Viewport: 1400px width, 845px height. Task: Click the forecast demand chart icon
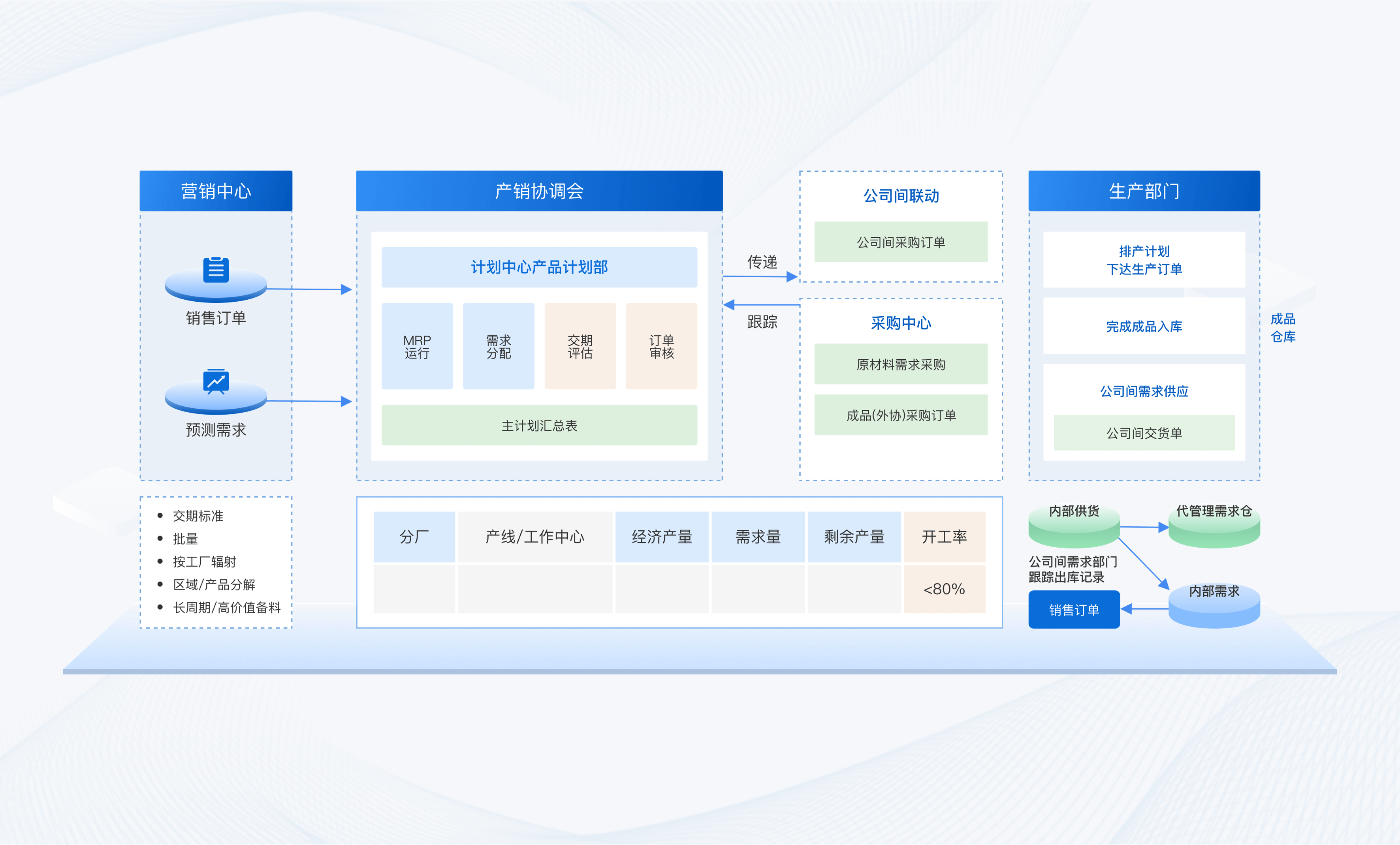click(x=216, y=381)
